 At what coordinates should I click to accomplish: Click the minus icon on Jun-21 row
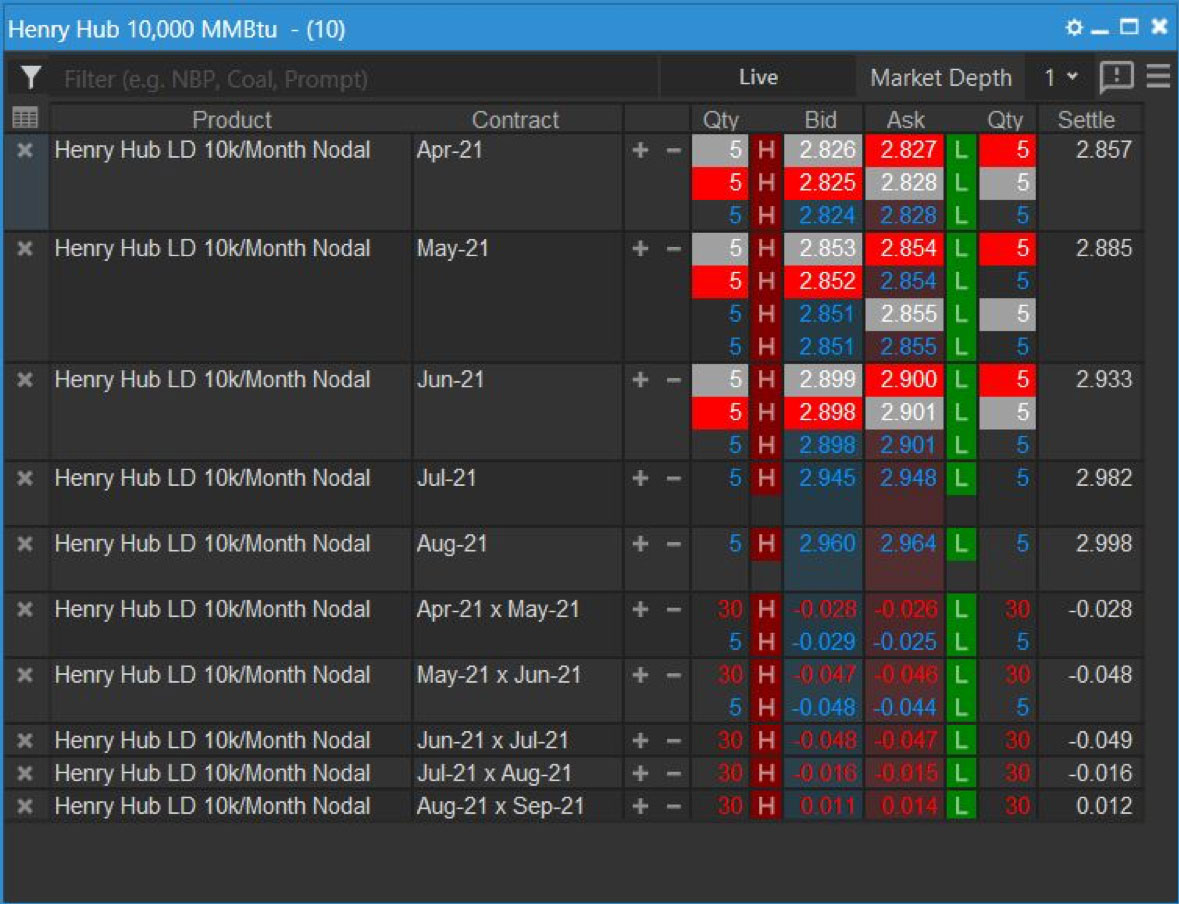674,380
